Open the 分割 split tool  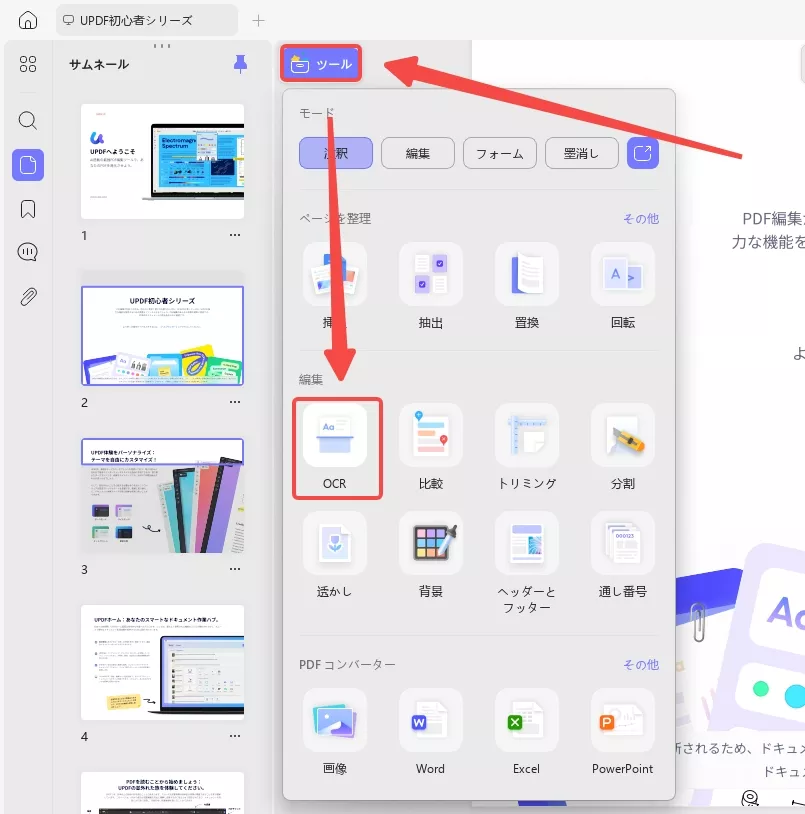623,447
